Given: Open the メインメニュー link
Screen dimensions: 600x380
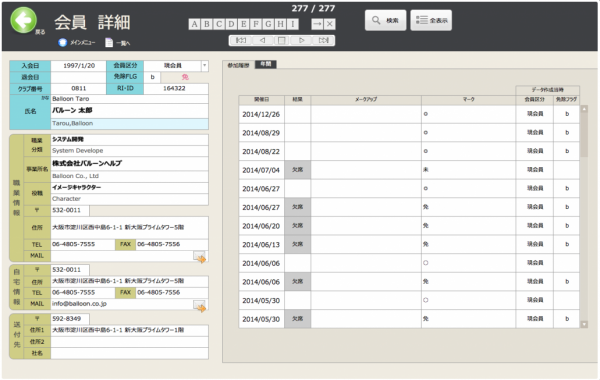Looking at the screenshot, I should [77, 42].
